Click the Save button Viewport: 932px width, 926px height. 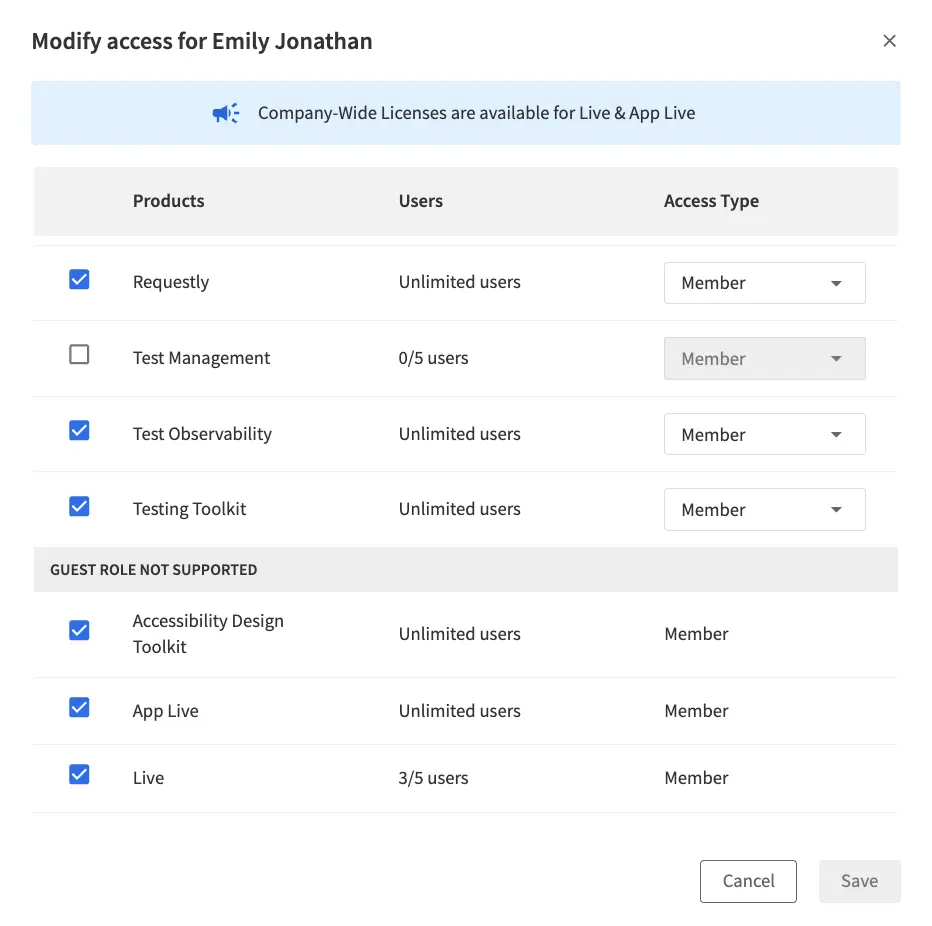coord(859,881)
